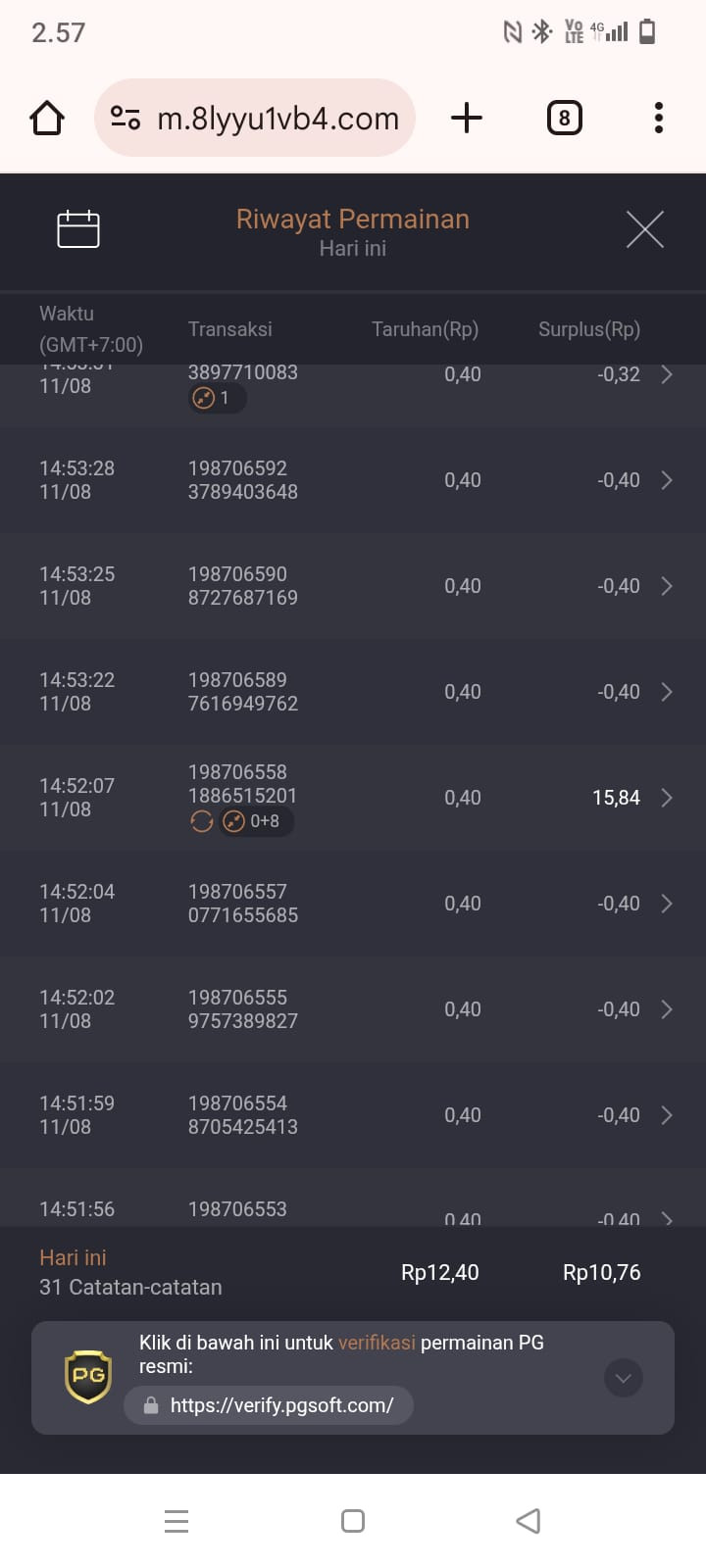Tap the Android back navigation button
The image size is (706, 1568).
[x=528, y=1521]
